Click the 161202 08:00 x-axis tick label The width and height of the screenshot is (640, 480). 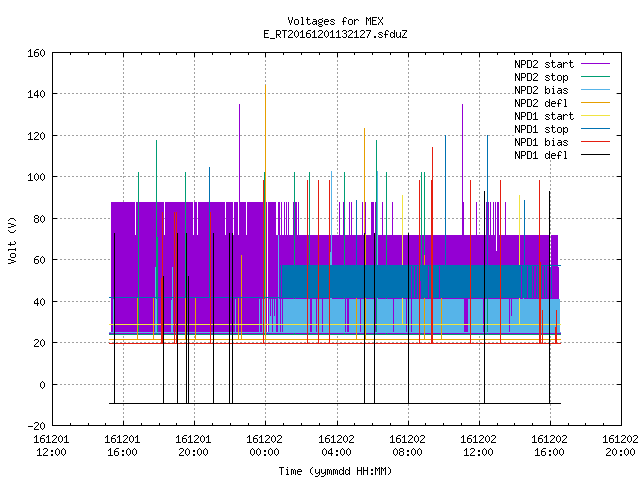tap(407, 446)
